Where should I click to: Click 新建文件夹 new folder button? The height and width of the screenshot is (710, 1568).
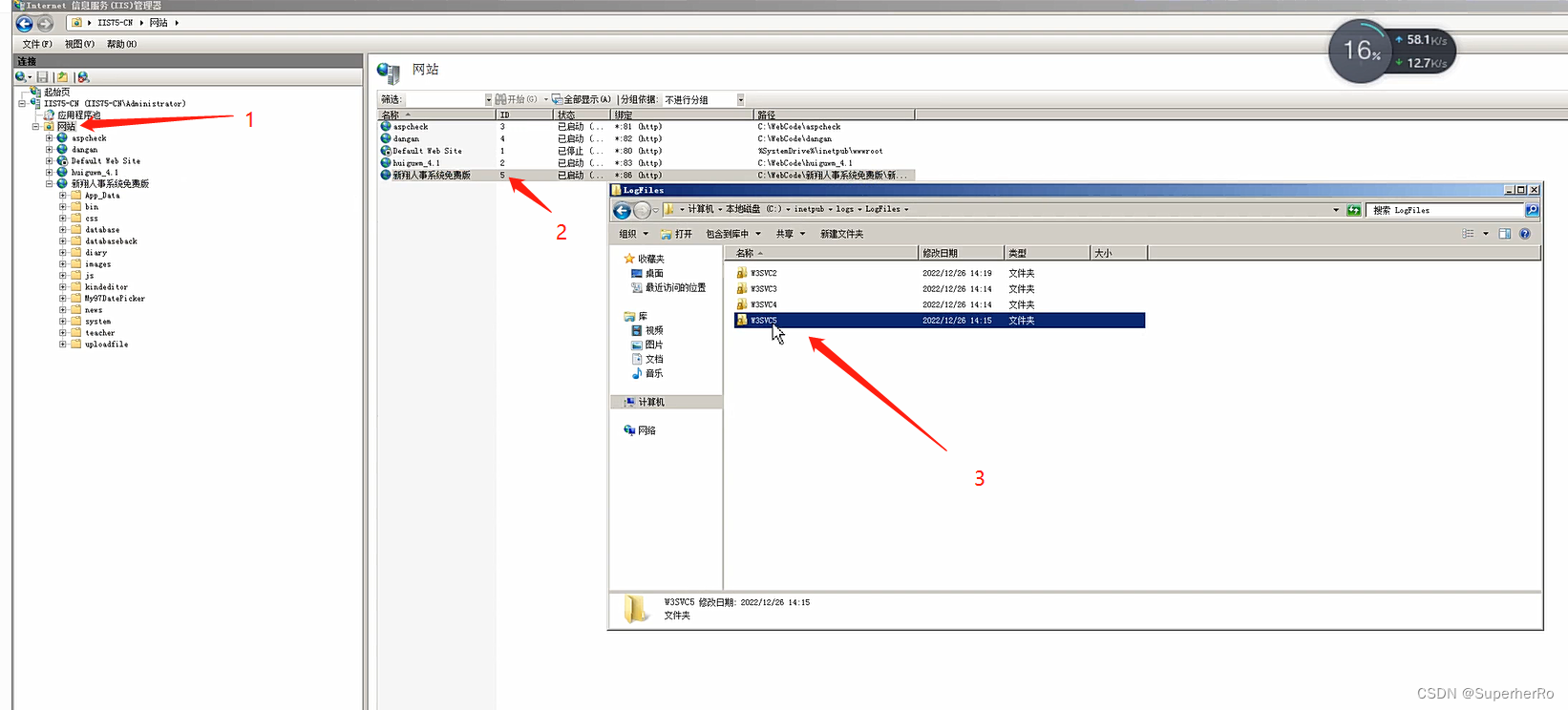pyautogui.click(x=841, y=234)
